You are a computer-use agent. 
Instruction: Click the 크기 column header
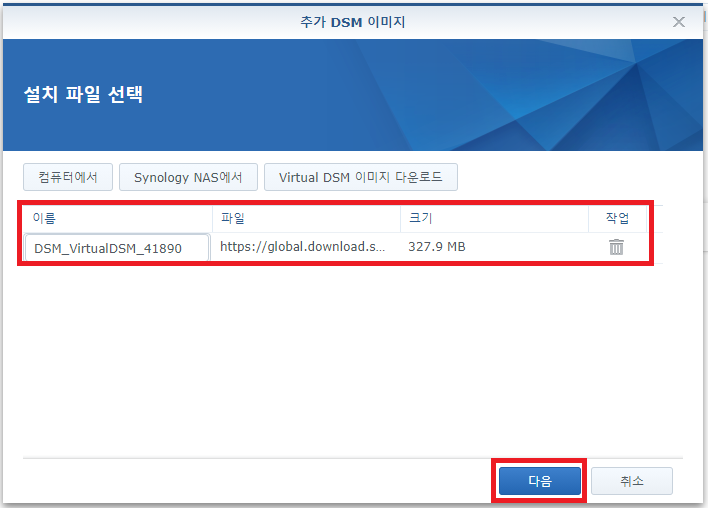click(494, 219)
